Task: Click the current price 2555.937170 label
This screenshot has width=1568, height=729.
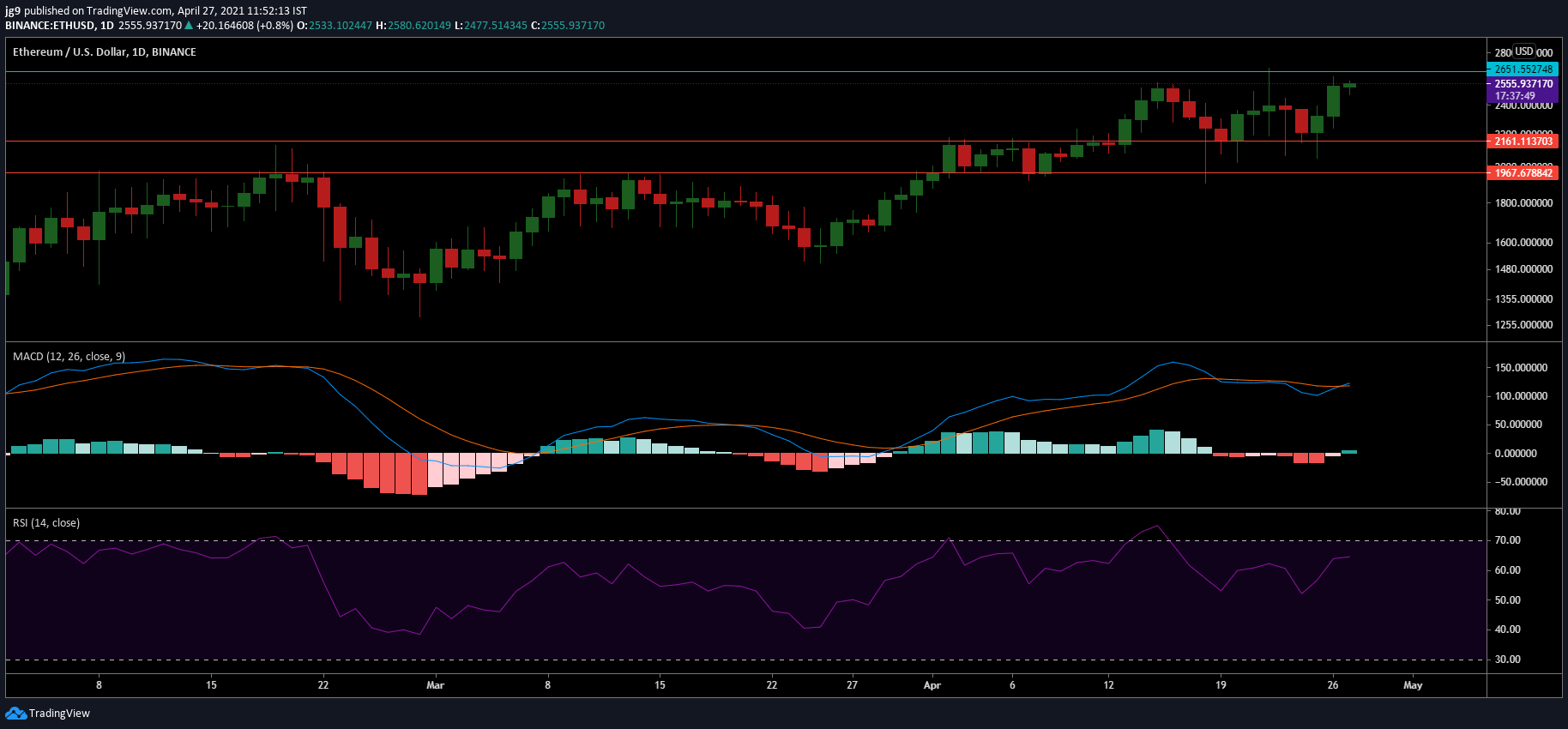Action: point(1523,84)
